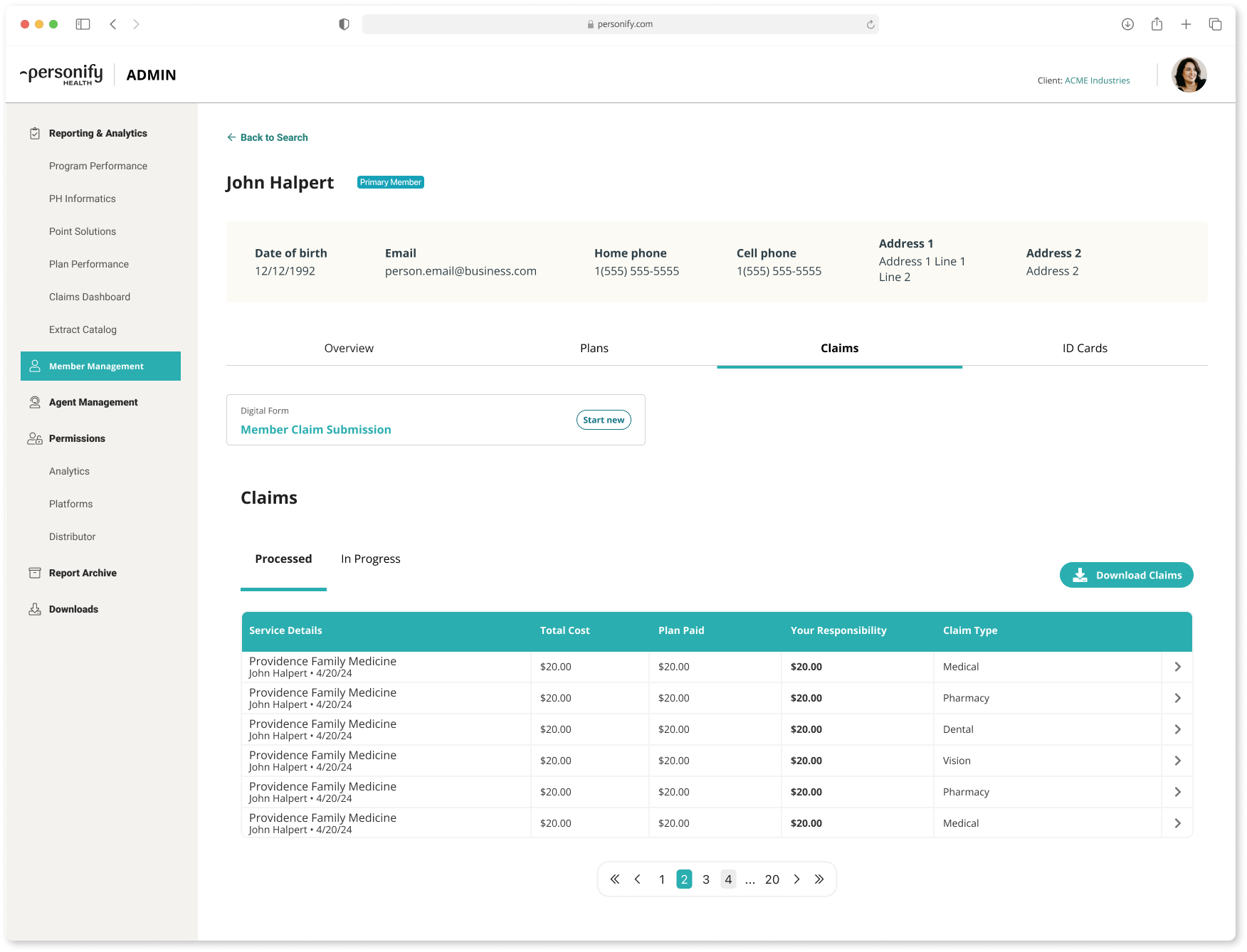This screenshot has width=1247, height=952.
Task: Open Extract Catalog in sidebar
Action: coord(83,329)
